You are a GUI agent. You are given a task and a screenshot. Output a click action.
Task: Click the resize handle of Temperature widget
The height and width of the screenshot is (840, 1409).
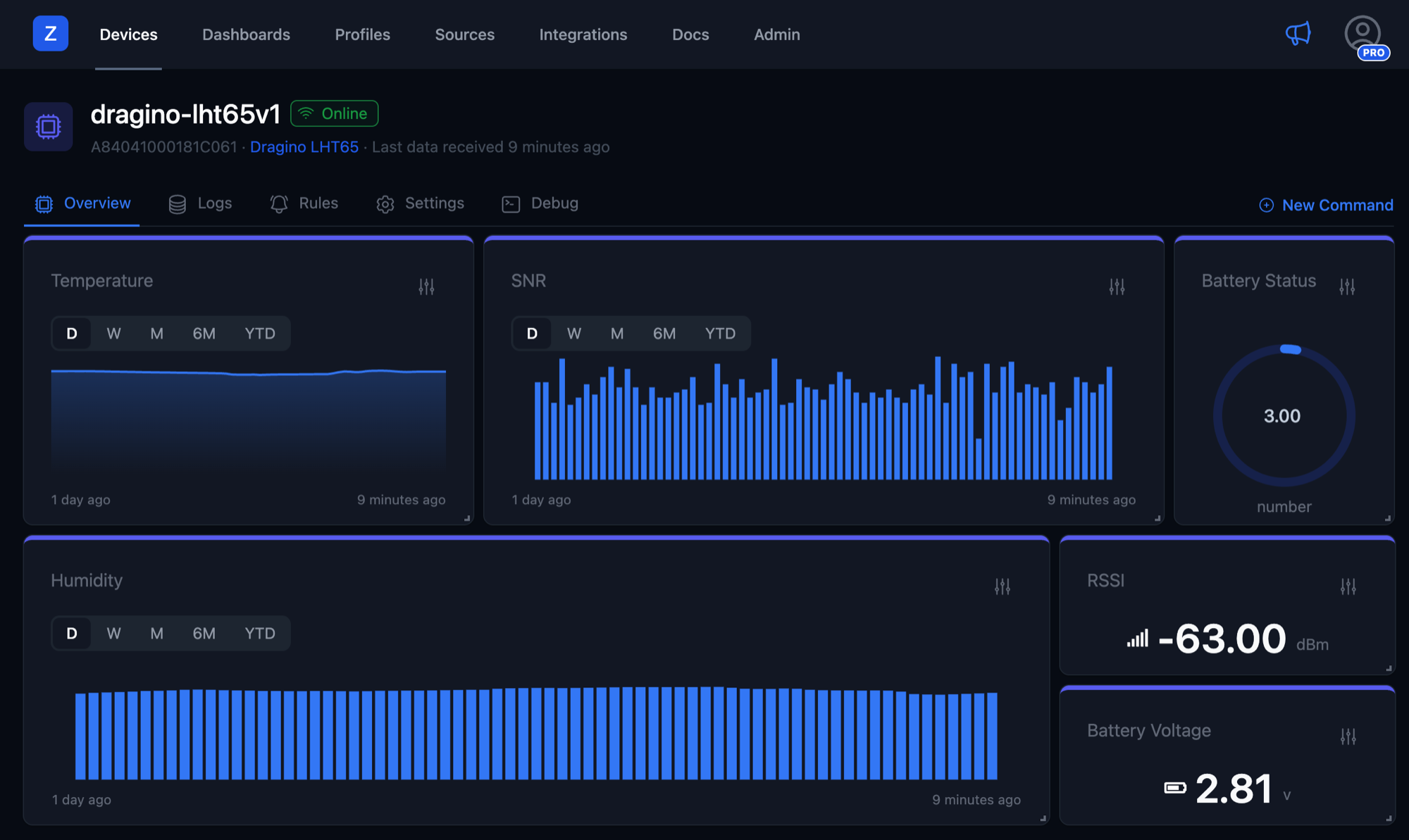coord(467,518)
